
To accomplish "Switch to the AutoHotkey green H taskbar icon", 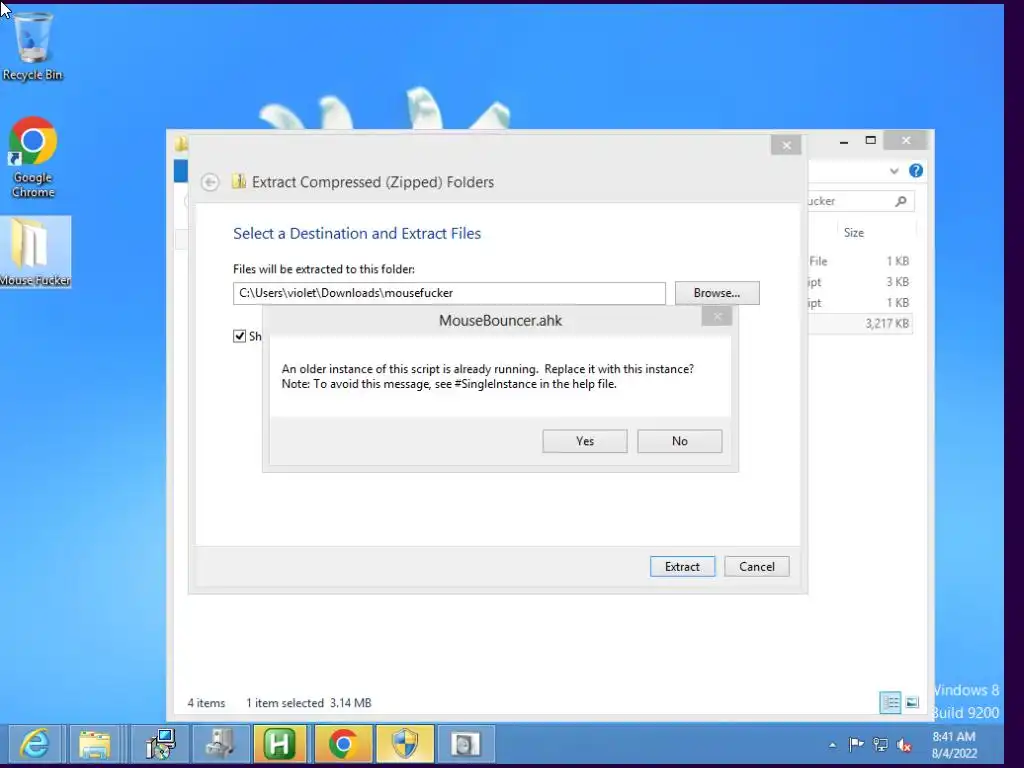I will 280,744.
